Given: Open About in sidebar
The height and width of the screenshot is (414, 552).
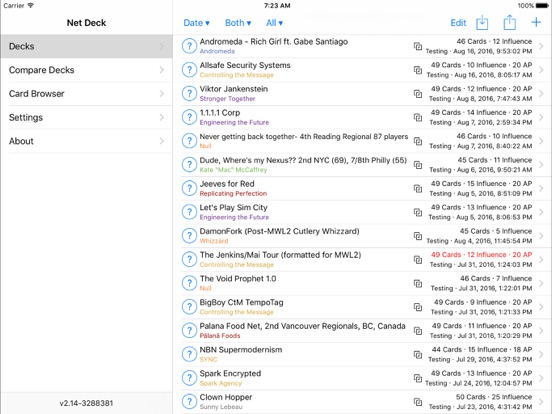Looking at the screenshot, I should click(x=87, y=141).
